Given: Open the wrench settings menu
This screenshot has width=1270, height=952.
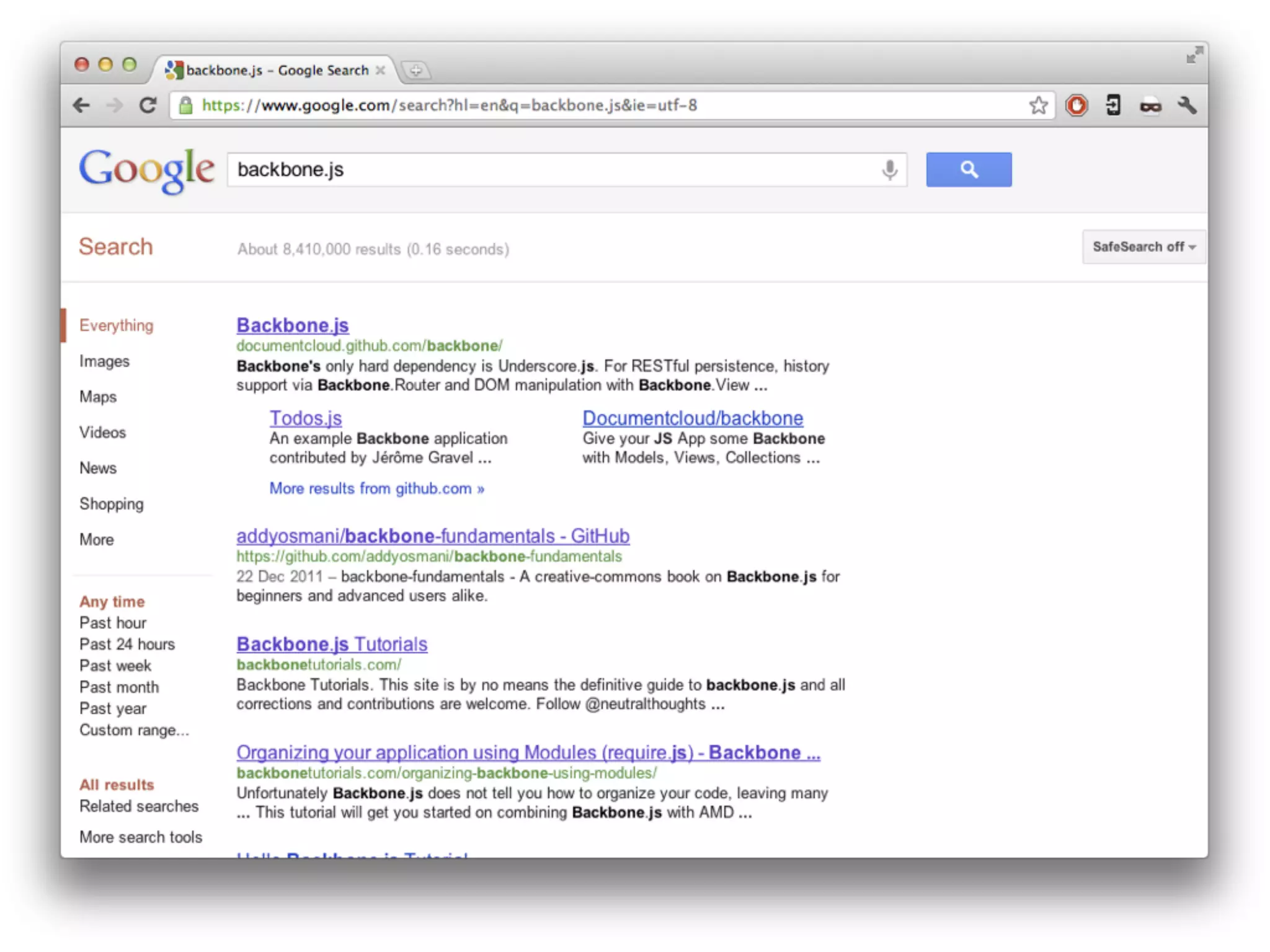Looking at the screenshot, I should click(x=1187, y=105).
